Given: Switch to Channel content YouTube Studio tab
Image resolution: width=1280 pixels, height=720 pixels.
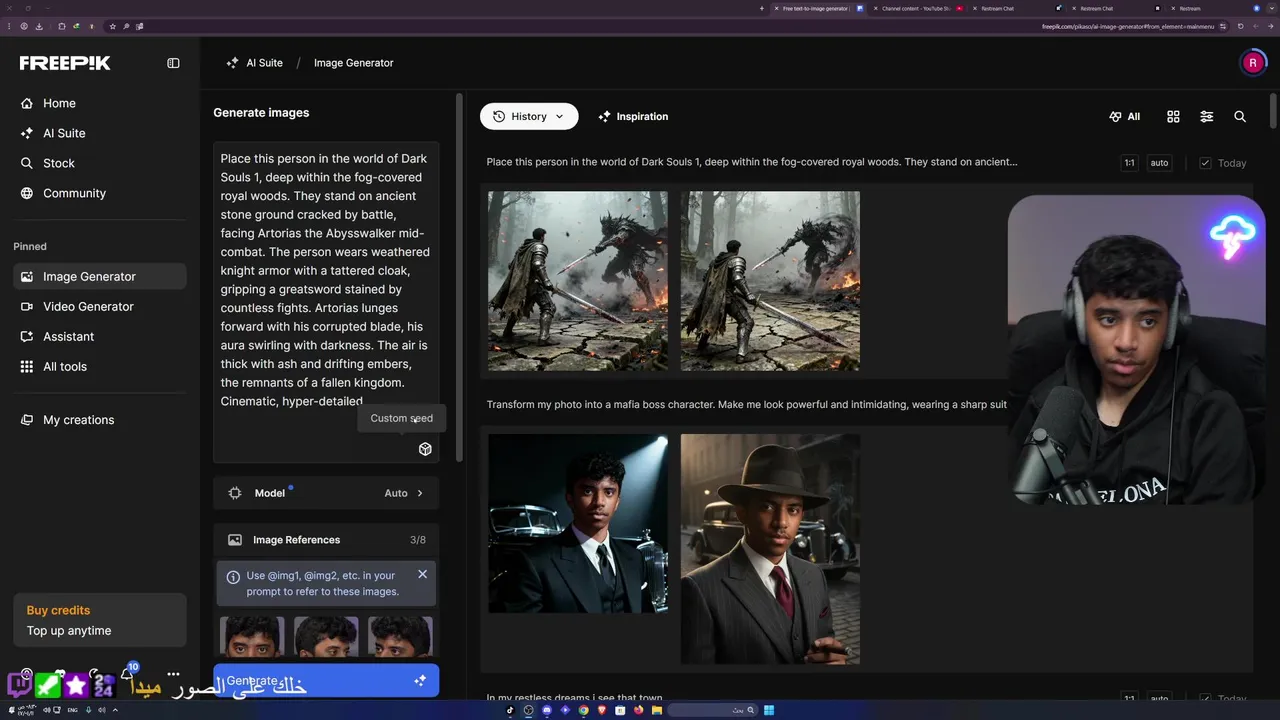Looking at the screenshot, I should pyautogui.click(x=916, y=8).
